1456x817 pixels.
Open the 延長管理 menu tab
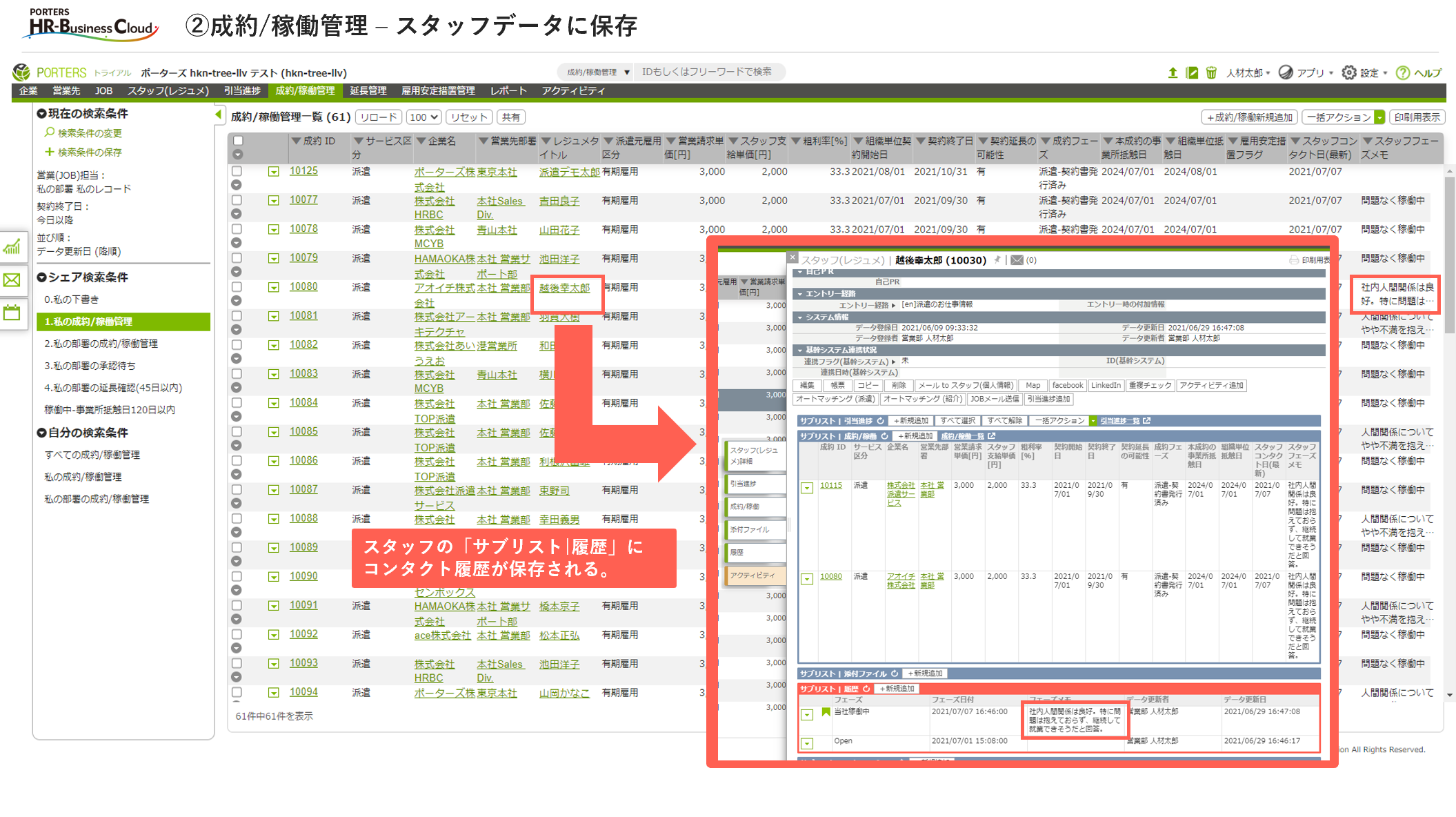tap(368, 91)
